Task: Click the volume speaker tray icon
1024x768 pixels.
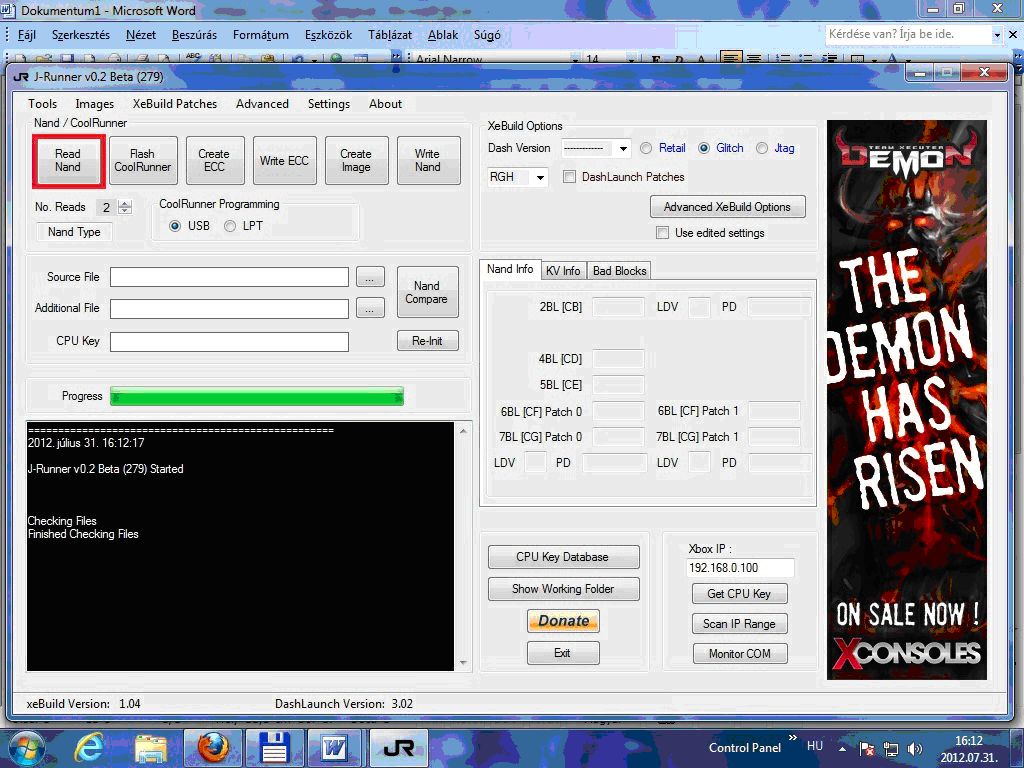Action: [914, 748]
